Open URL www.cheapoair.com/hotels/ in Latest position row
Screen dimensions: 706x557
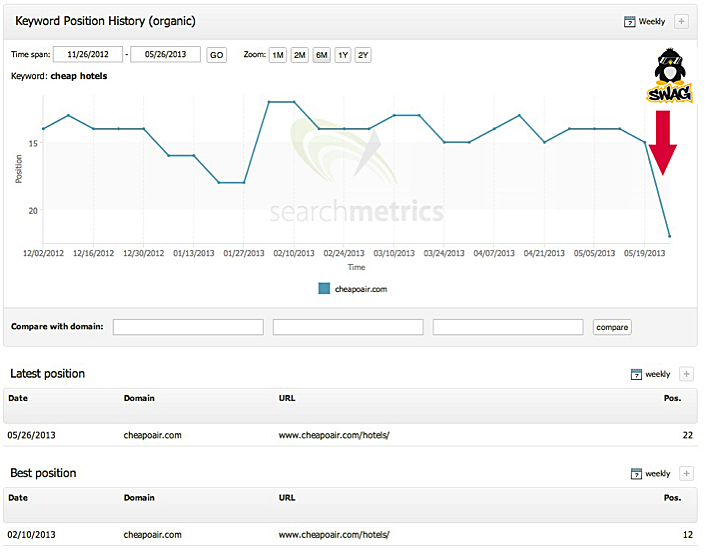(x=334, y=435)
